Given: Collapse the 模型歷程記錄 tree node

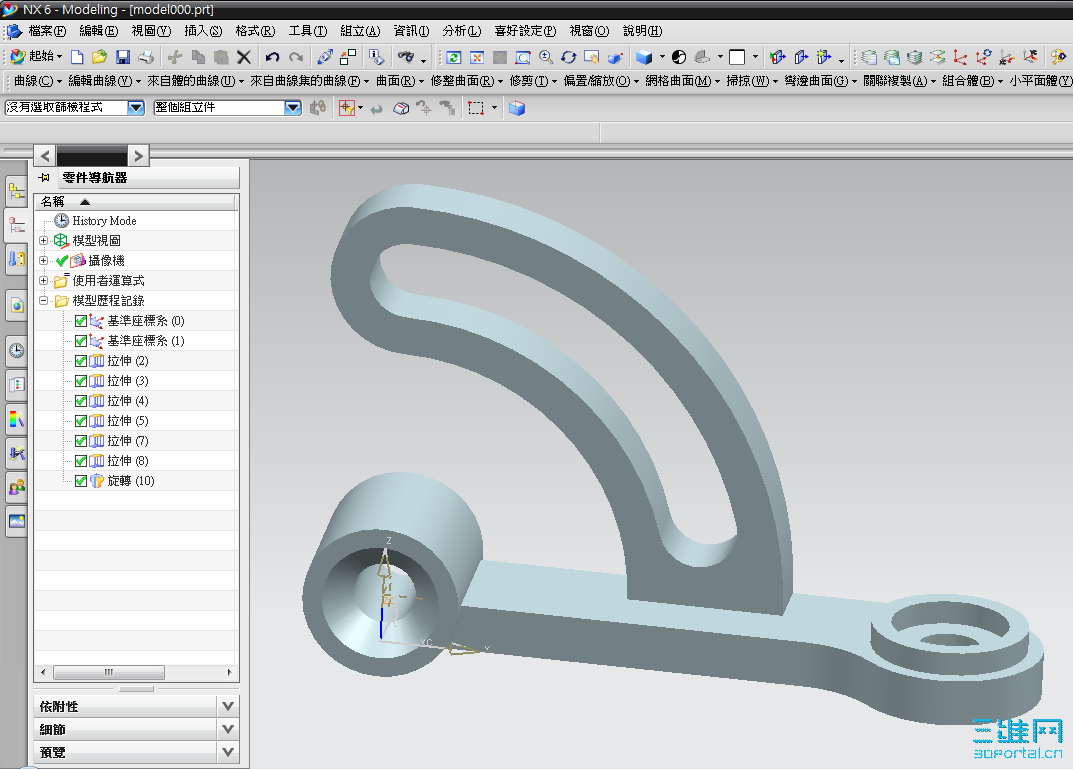Looking at the screenshot, I should 43,300.
